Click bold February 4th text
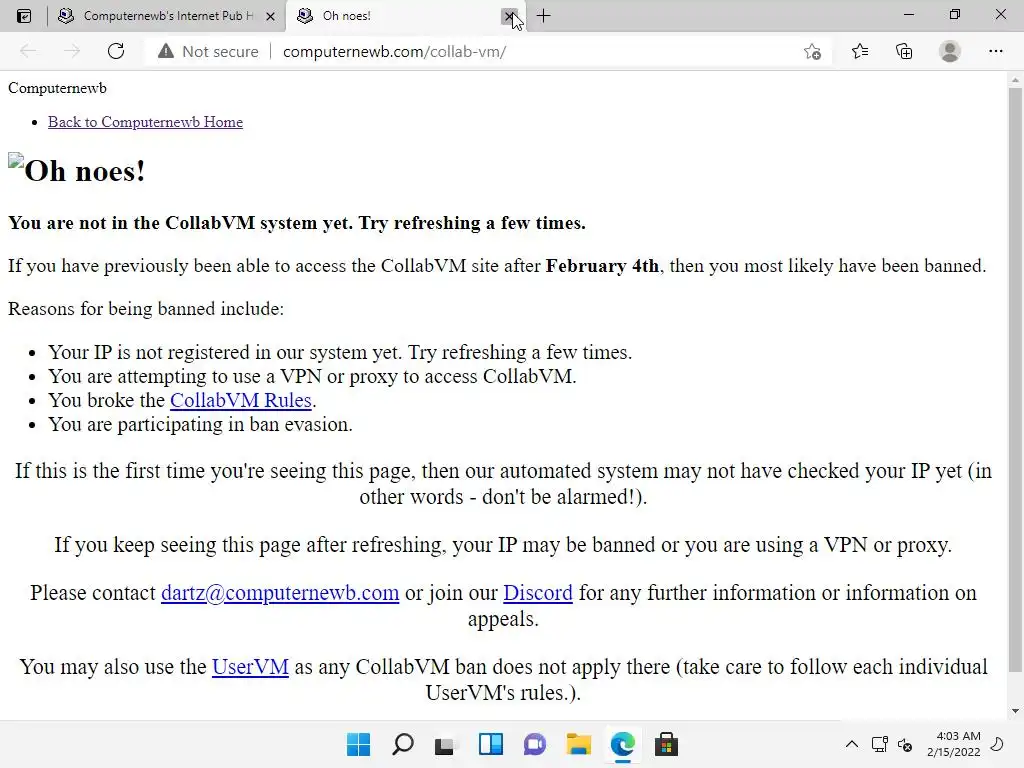This screenshot has height=768, width=1024. coord(602,266)
